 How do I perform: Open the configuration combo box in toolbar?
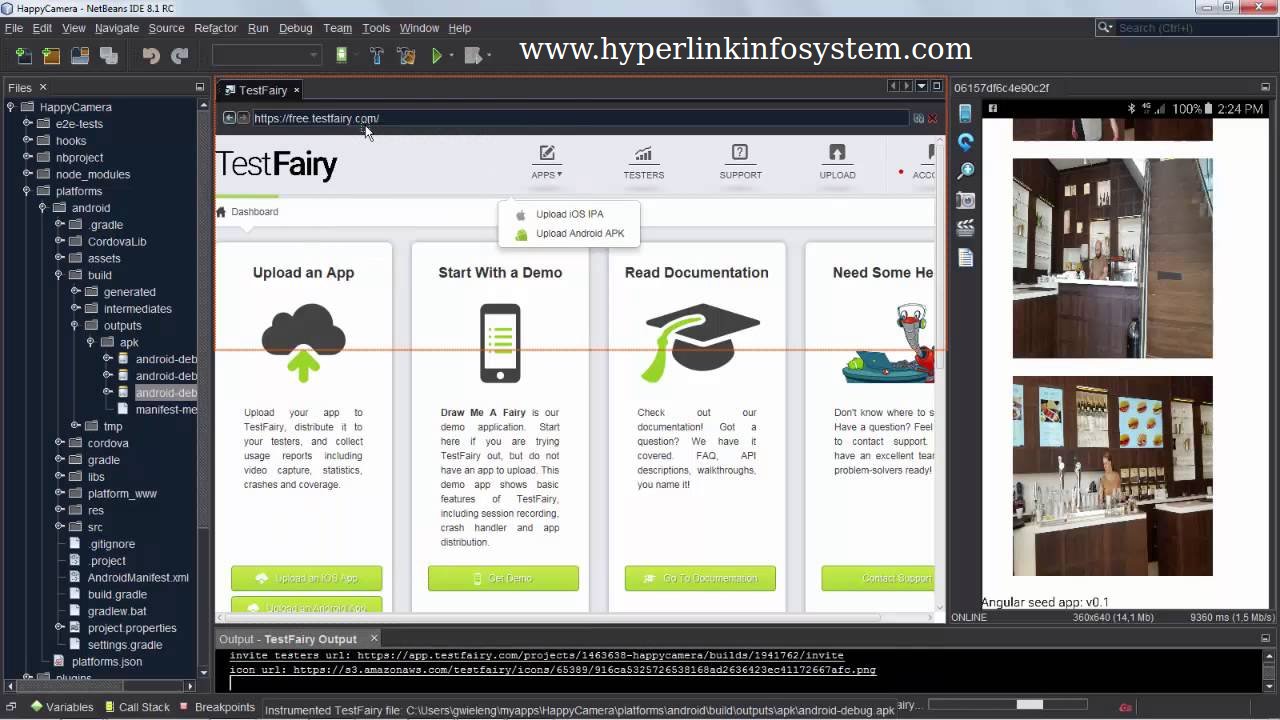[x=267, y=56]
